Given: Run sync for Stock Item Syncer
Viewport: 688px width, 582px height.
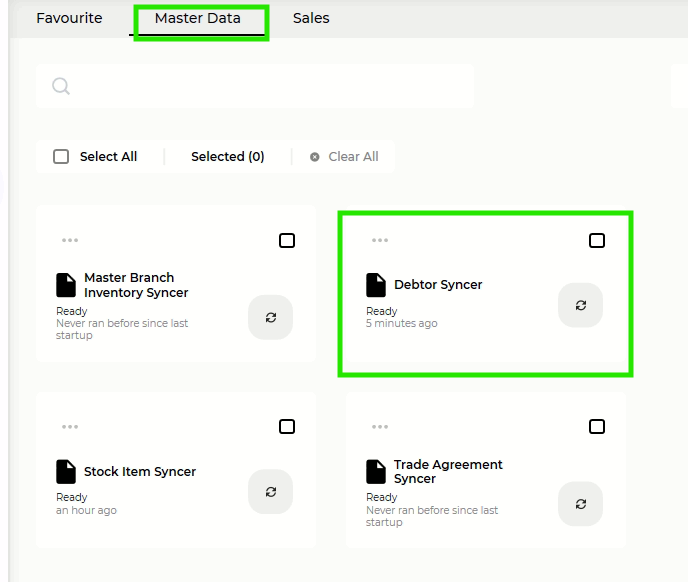Looking at the screenshot, I should [x=270, y=491].
